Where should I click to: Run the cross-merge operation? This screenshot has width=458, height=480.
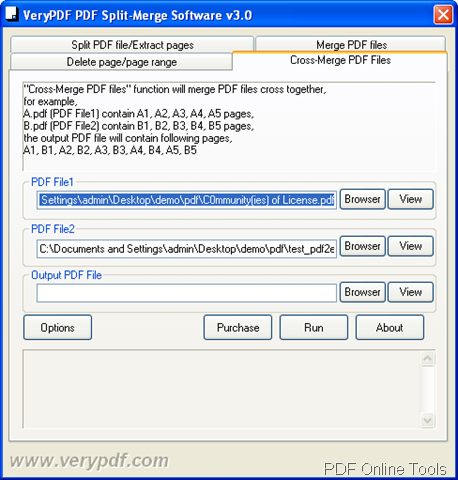coord(314,328)
